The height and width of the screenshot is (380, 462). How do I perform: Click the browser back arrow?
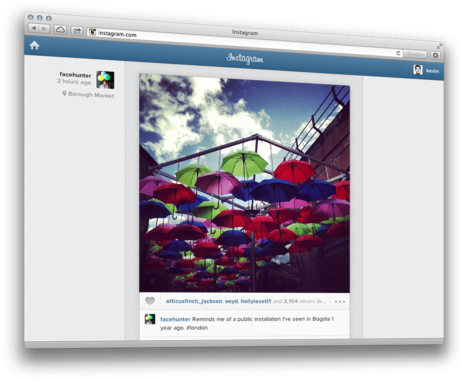pos(34,28)
